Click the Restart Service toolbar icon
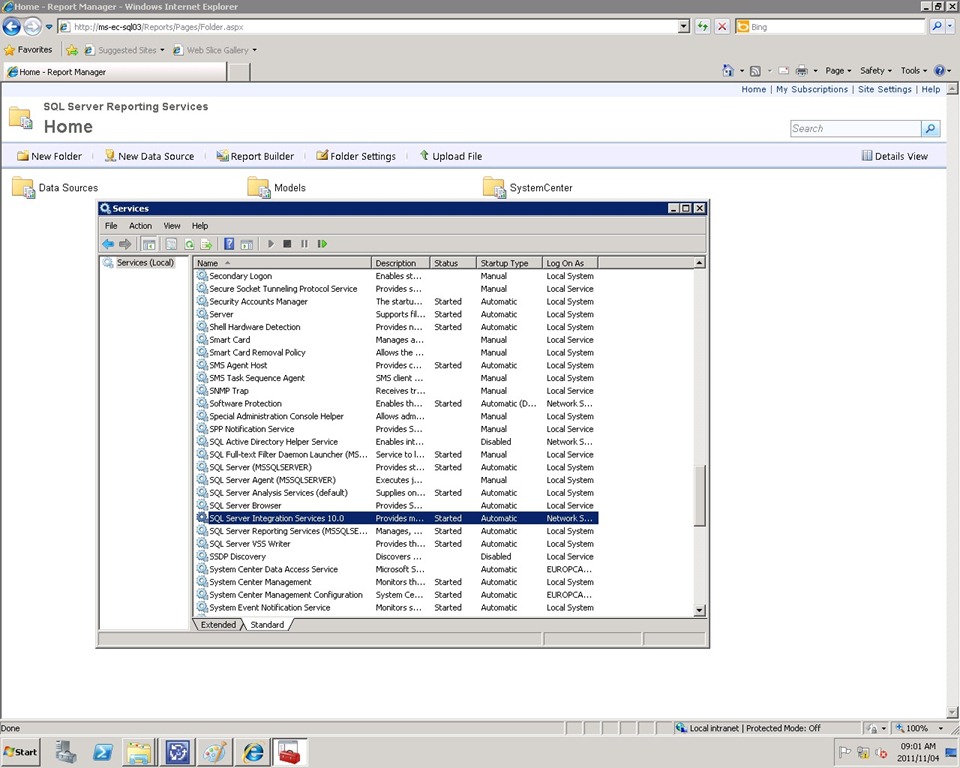 tap(322, 244)
